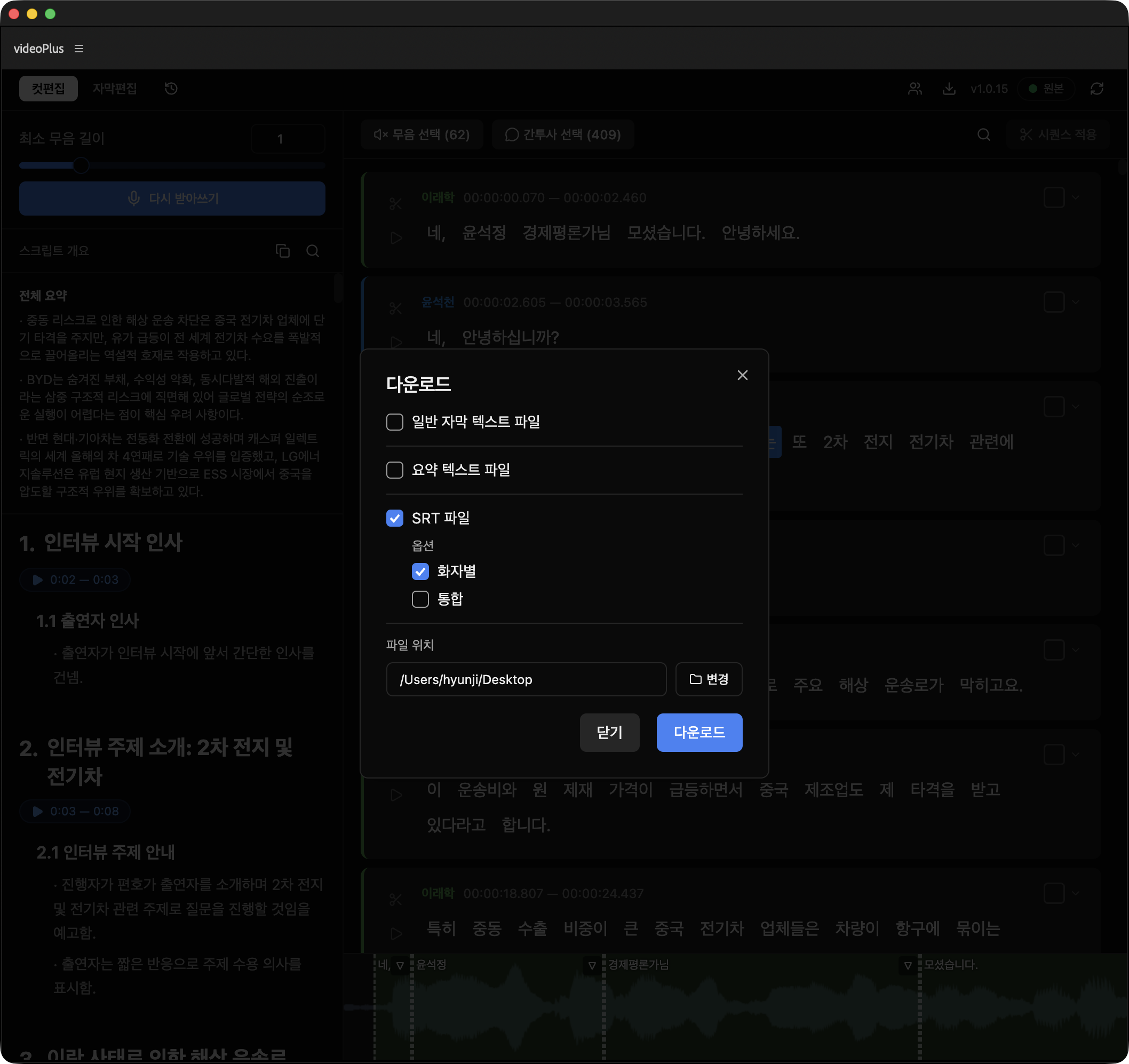The image size is (1129, 1064).
Task: Click heading 1. 인터뷰 시작 인사
Action: click(x=100, y=543)
